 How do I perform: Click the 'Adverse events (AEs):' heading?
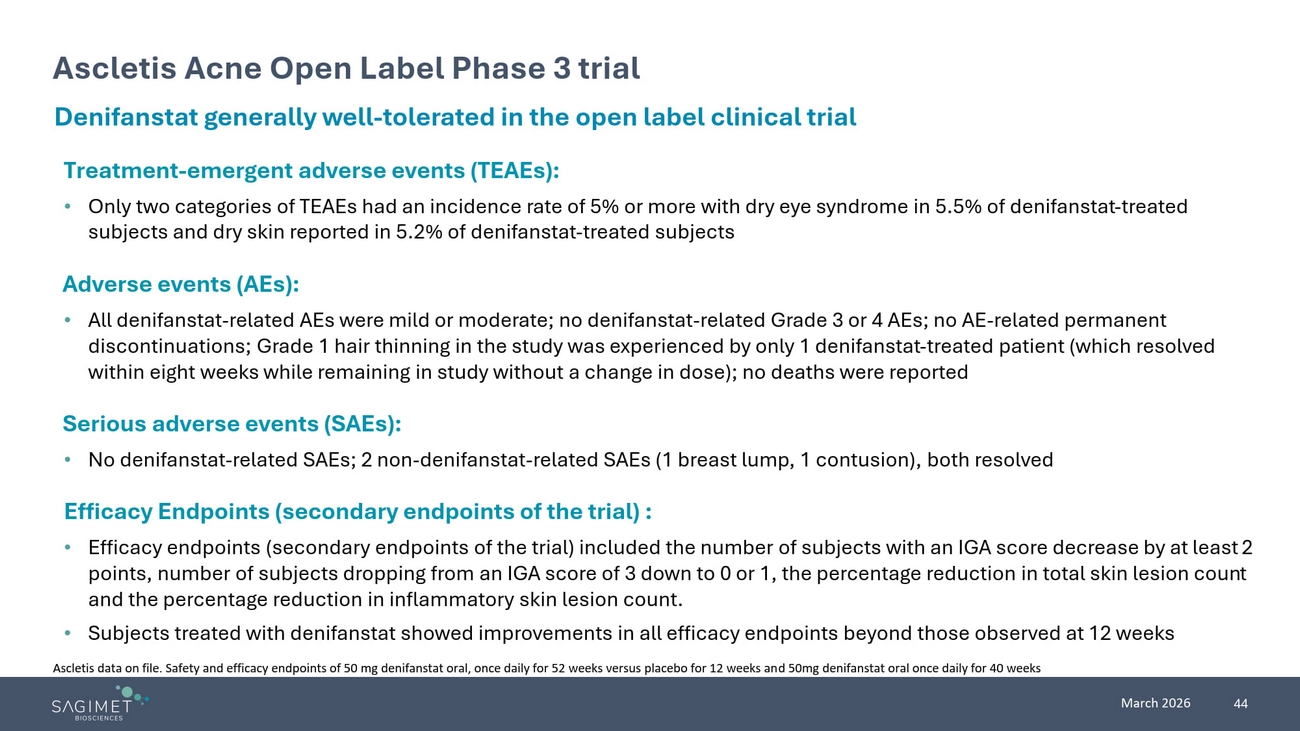180,284
